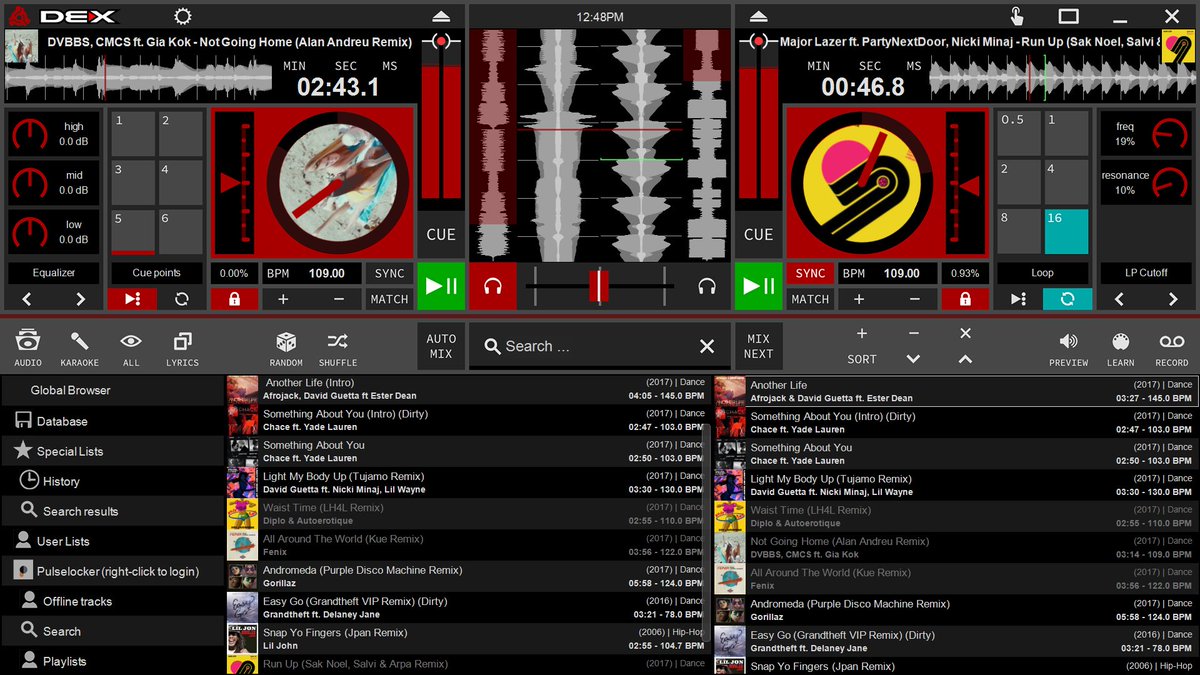Play or pause the left deck
Image resolution: width=1200 pixels, height=675 pixels.
441,286
